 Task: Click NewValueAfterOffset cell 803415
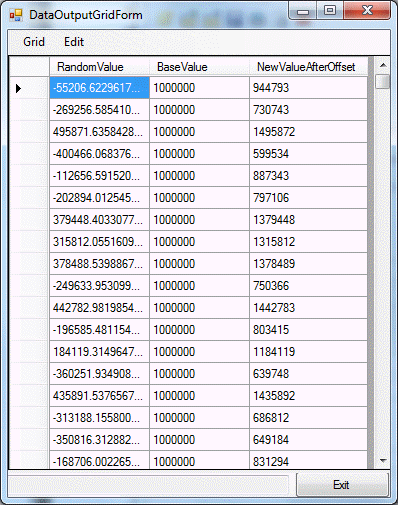[309, 330]
